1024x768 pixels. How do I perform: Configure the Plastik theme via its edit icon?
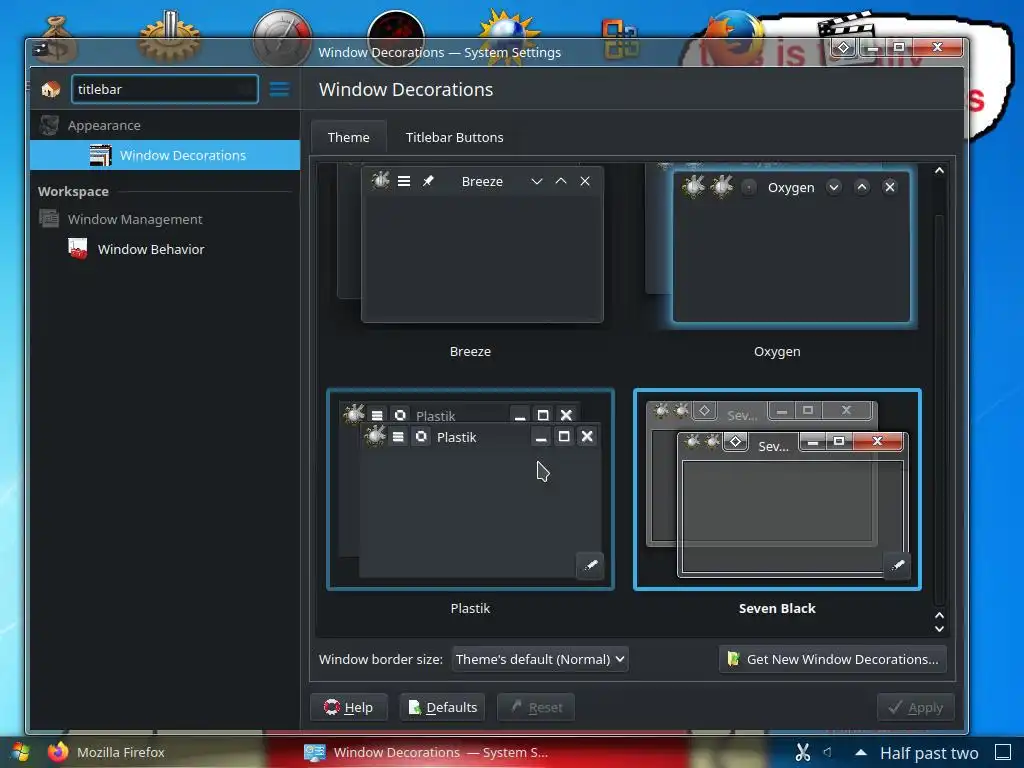590,565
